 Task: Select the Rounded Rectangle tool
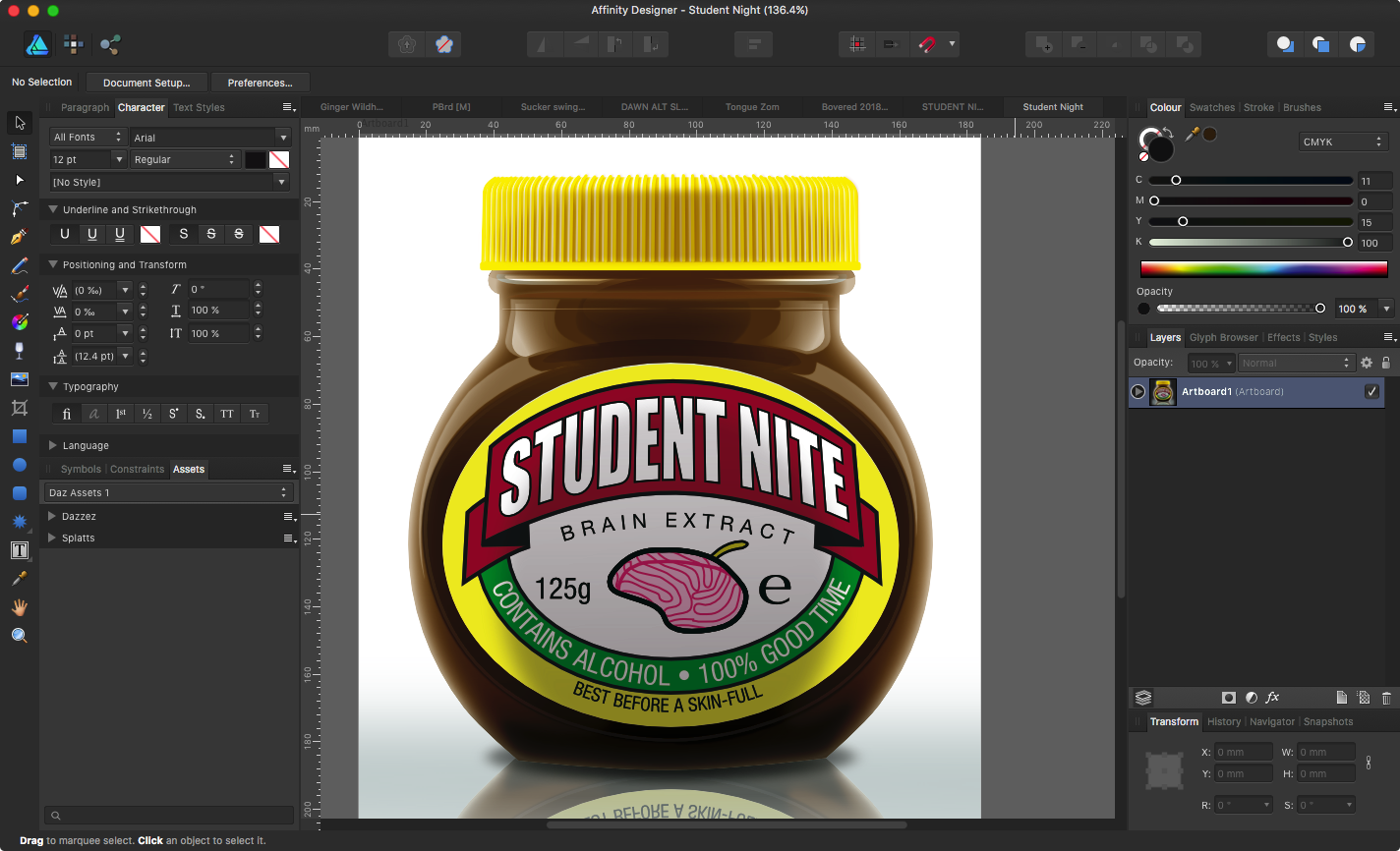point(20,493)
